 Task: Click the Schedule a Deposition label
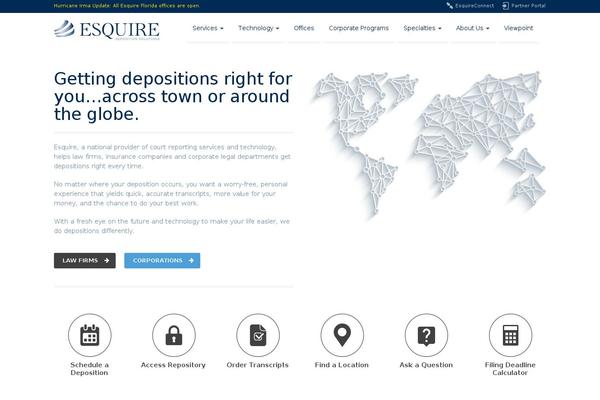tap(90, 369)
